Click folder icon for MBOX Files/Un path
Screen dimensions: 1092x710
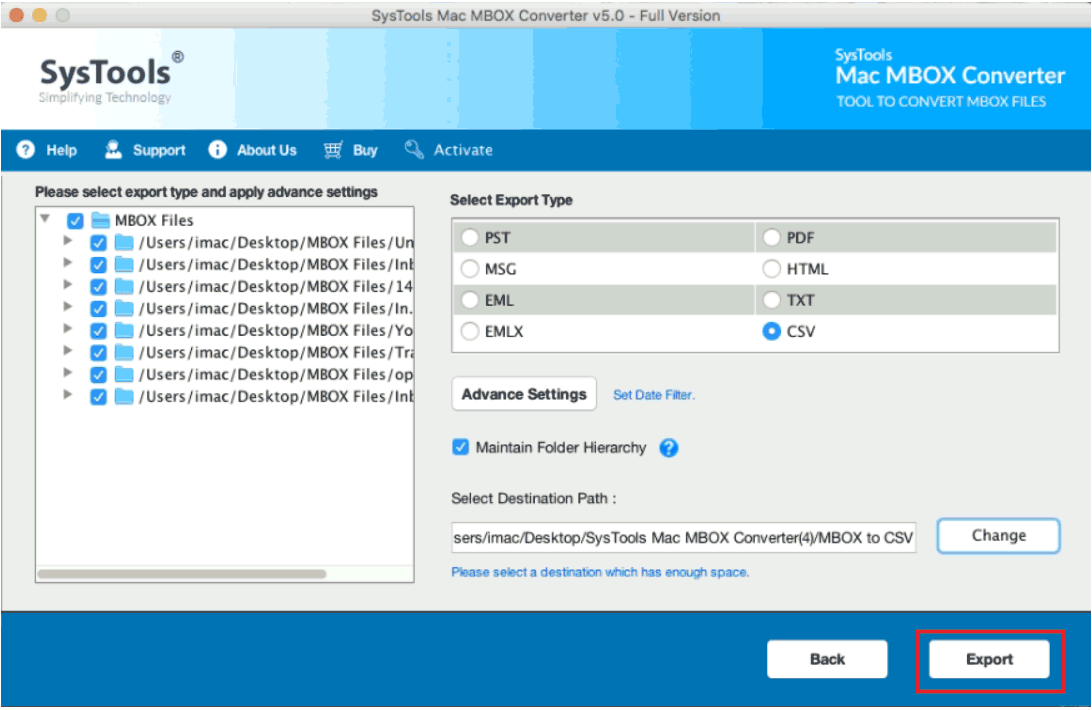tap(124, 242)
